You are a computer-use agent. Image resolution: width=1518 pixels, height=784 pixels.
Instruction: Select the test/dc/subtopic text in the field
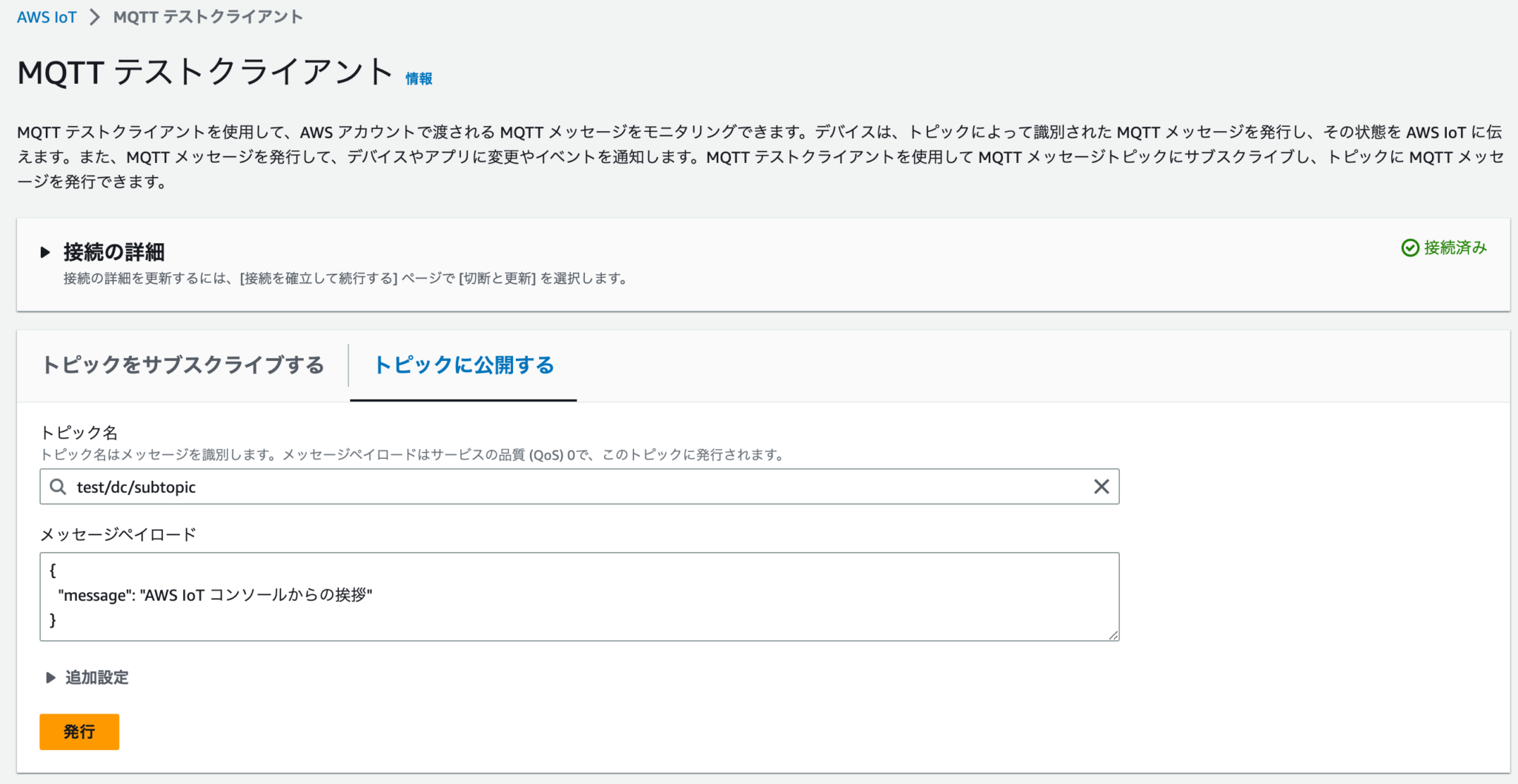pyautogui.click(x=137, y=487)
